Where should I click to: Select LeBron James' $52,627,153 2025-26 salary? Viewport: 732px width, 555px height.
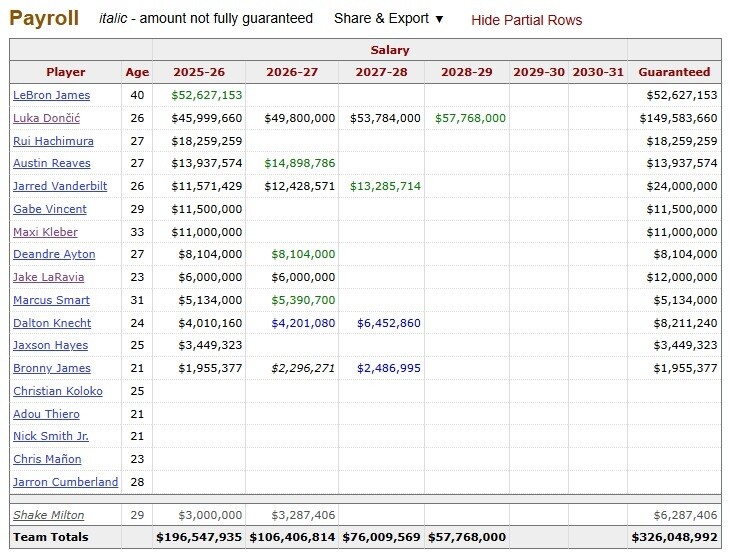[206, 95]
